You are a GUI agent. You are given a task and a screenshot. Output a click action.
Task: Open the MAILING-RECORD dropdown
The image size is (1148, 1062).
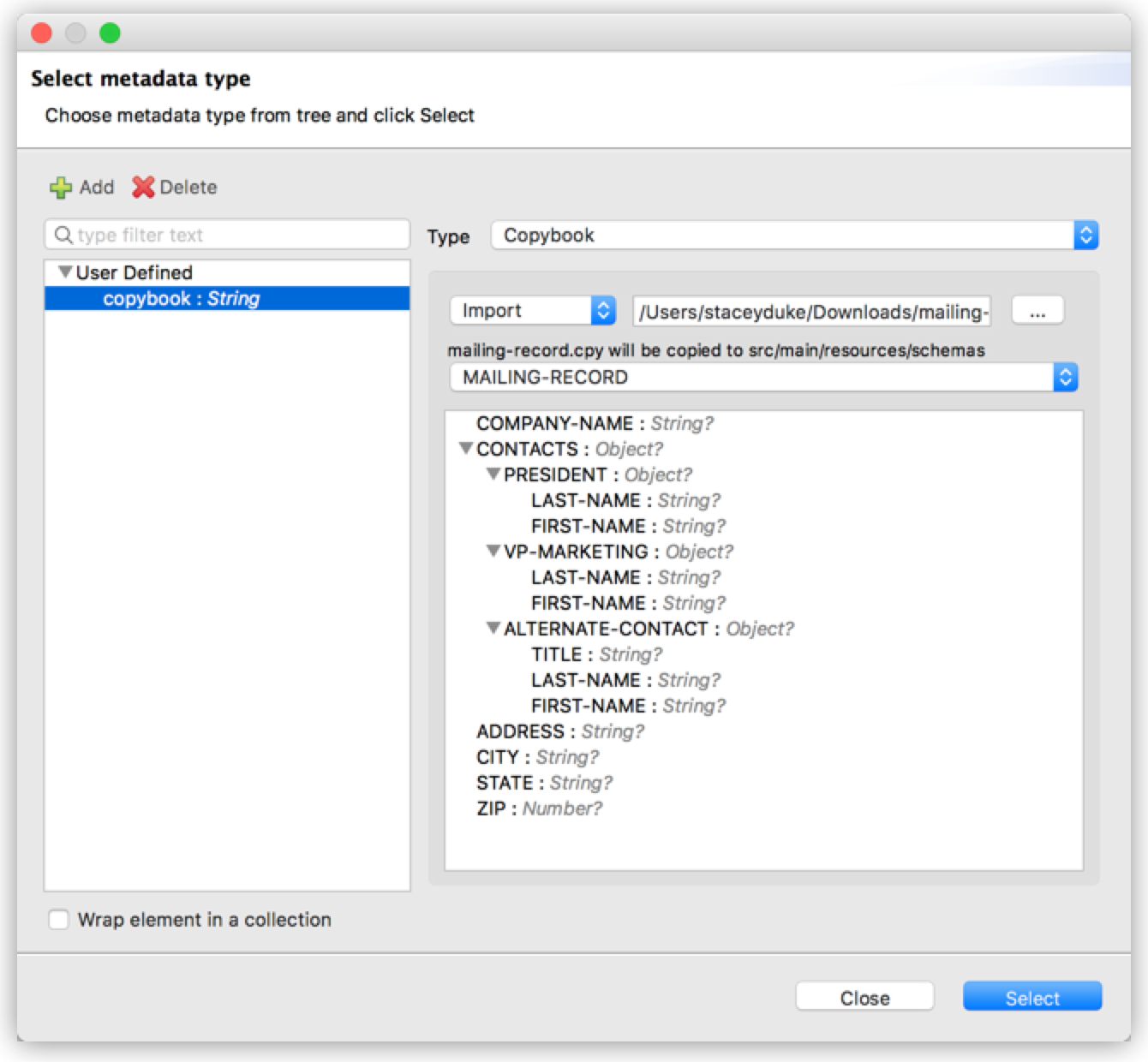coord(1066,376)
